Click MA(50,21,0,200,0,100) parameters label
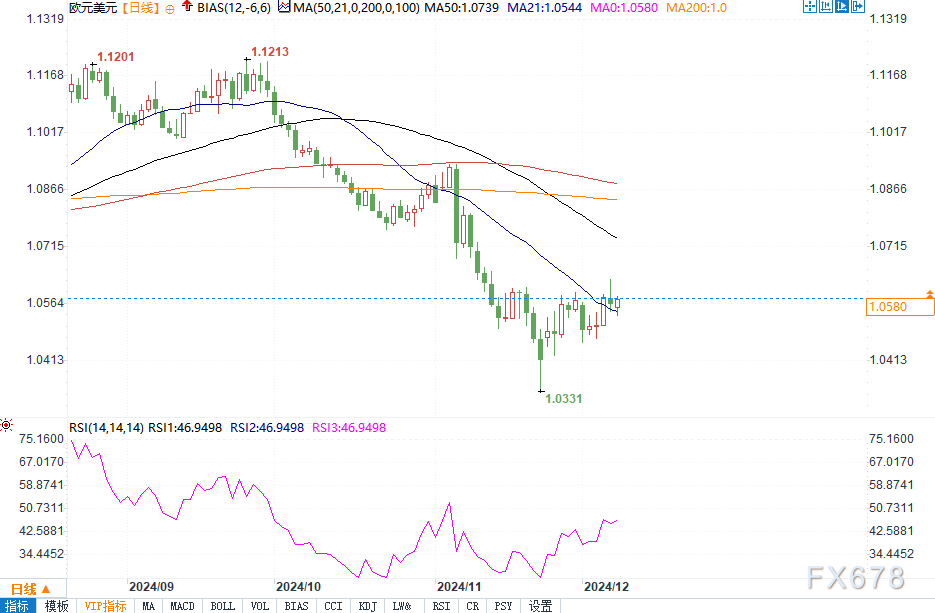This screenshot has width=935, height=613. coord(357,8)
